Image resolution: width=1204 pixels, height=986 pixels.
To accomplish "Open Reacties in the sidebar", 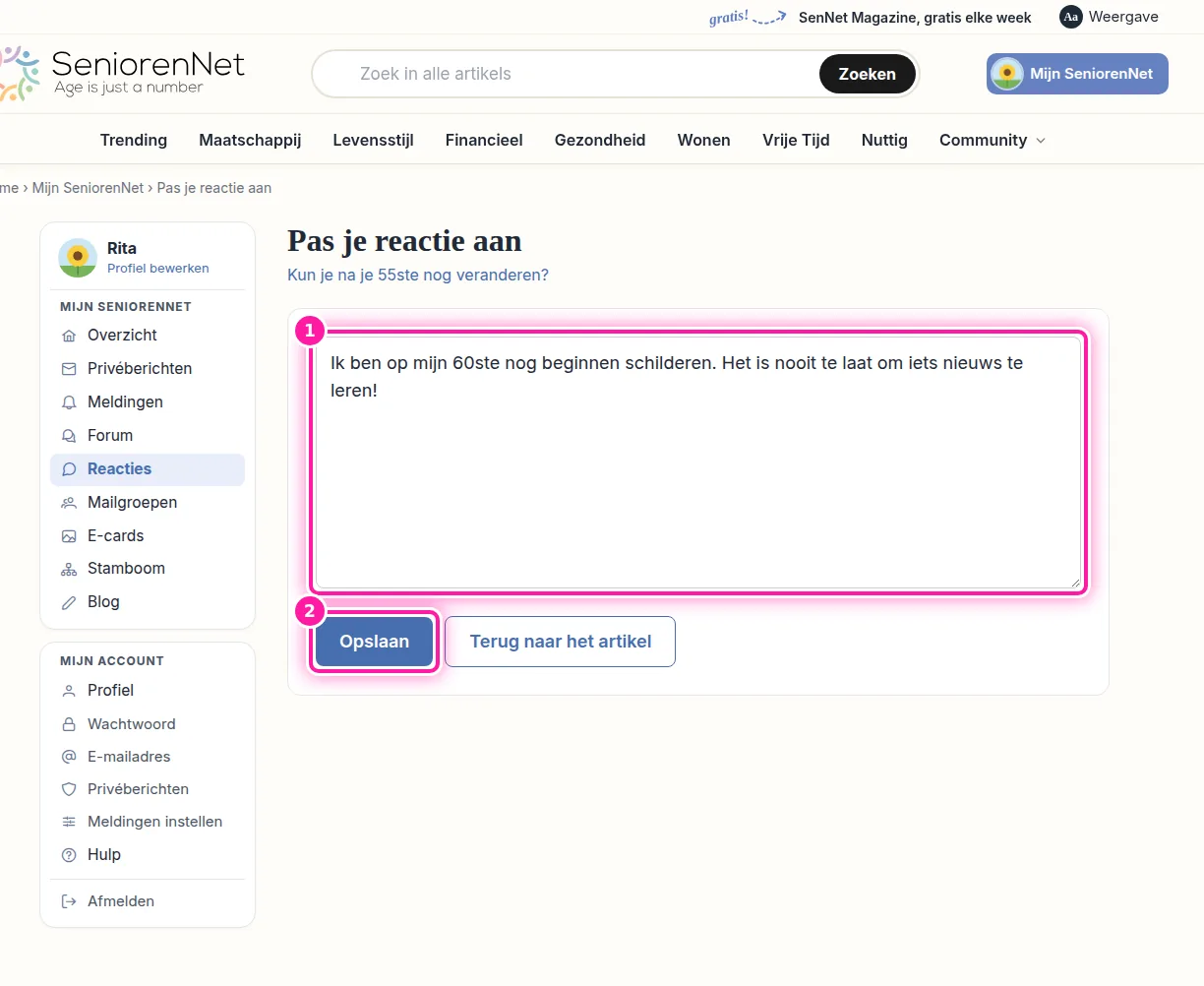I will pos(148,469).
